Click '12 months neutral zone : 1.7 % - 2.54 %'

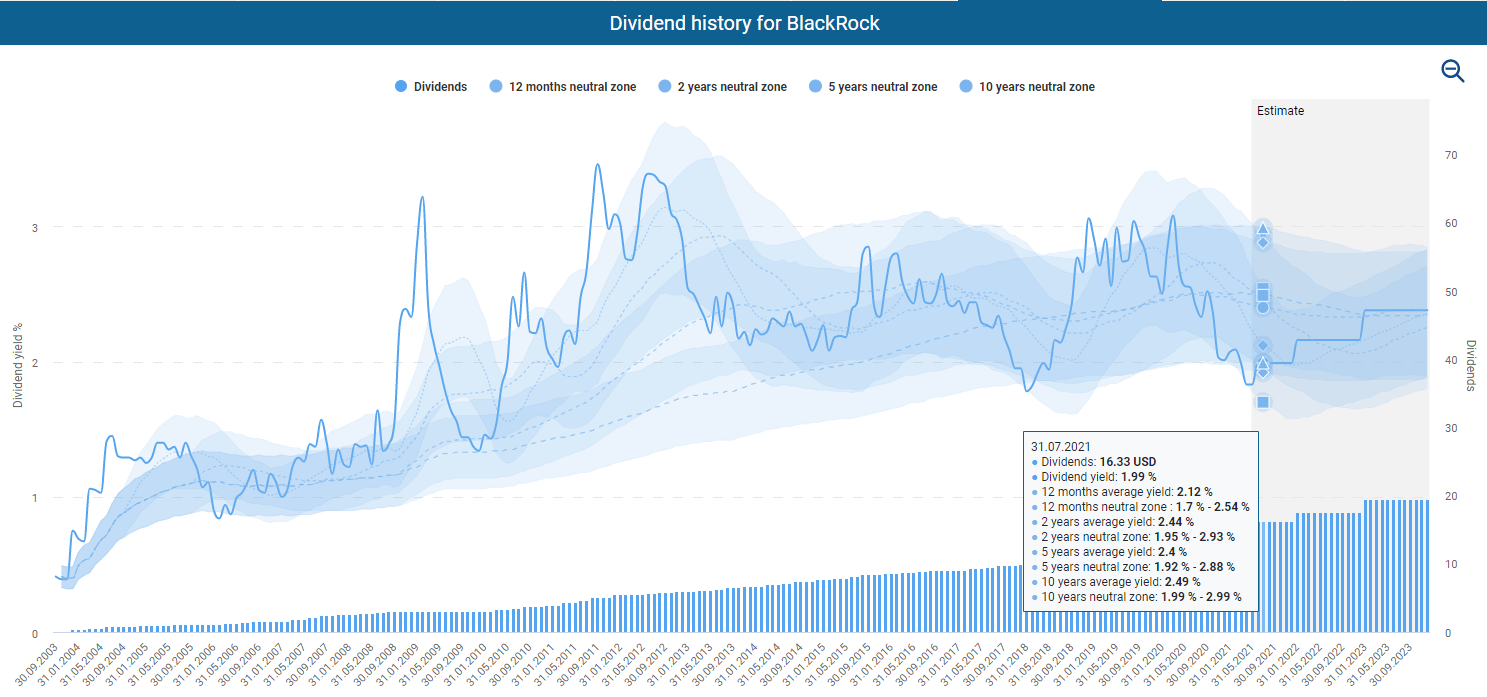click(1141, 507)
